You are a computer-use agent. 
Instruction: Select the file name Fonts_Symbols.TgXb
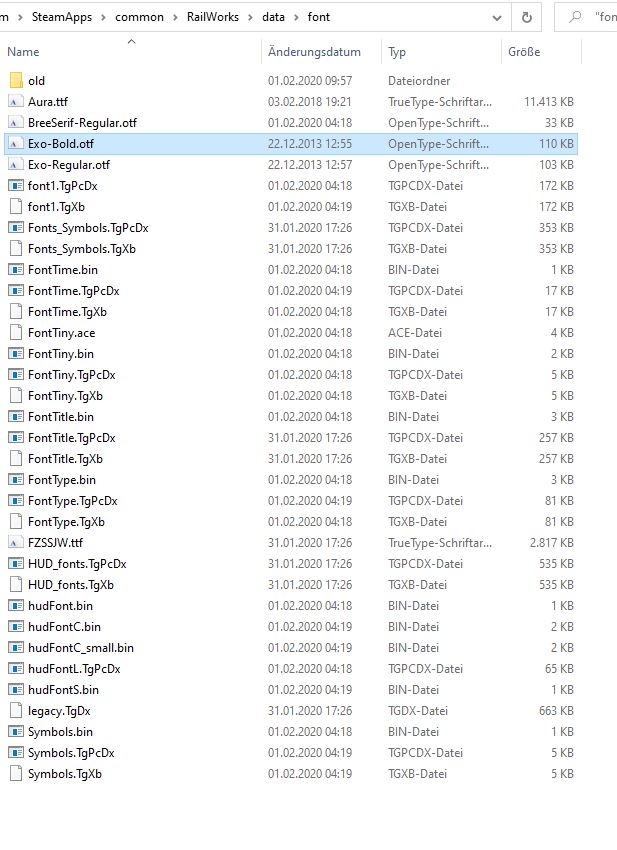tap(82, 249)
